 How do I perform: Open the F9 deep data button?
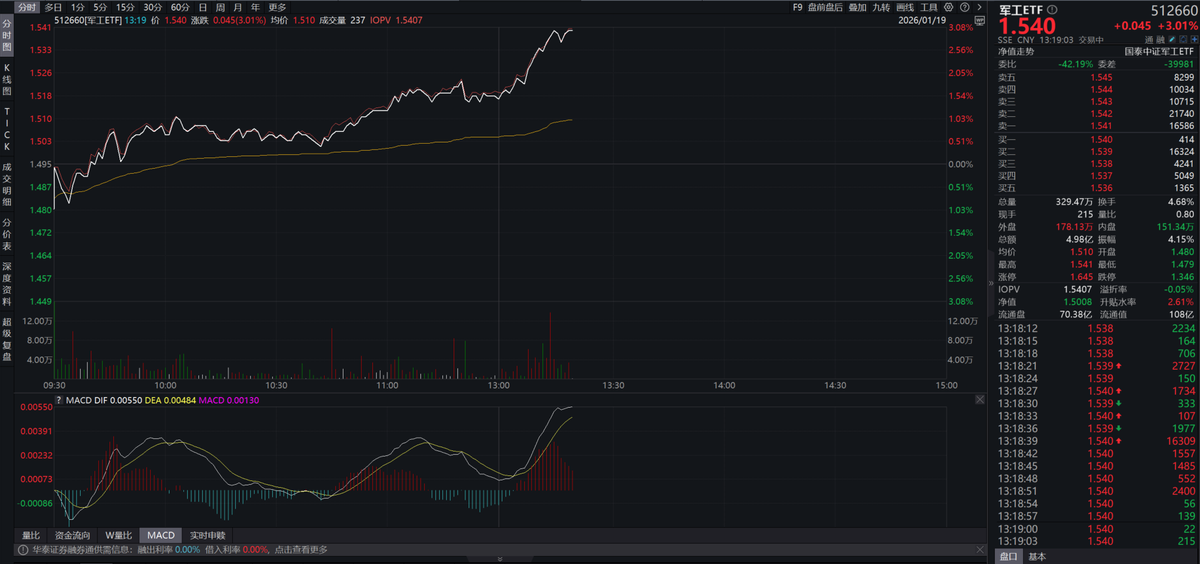coord(797,7)
